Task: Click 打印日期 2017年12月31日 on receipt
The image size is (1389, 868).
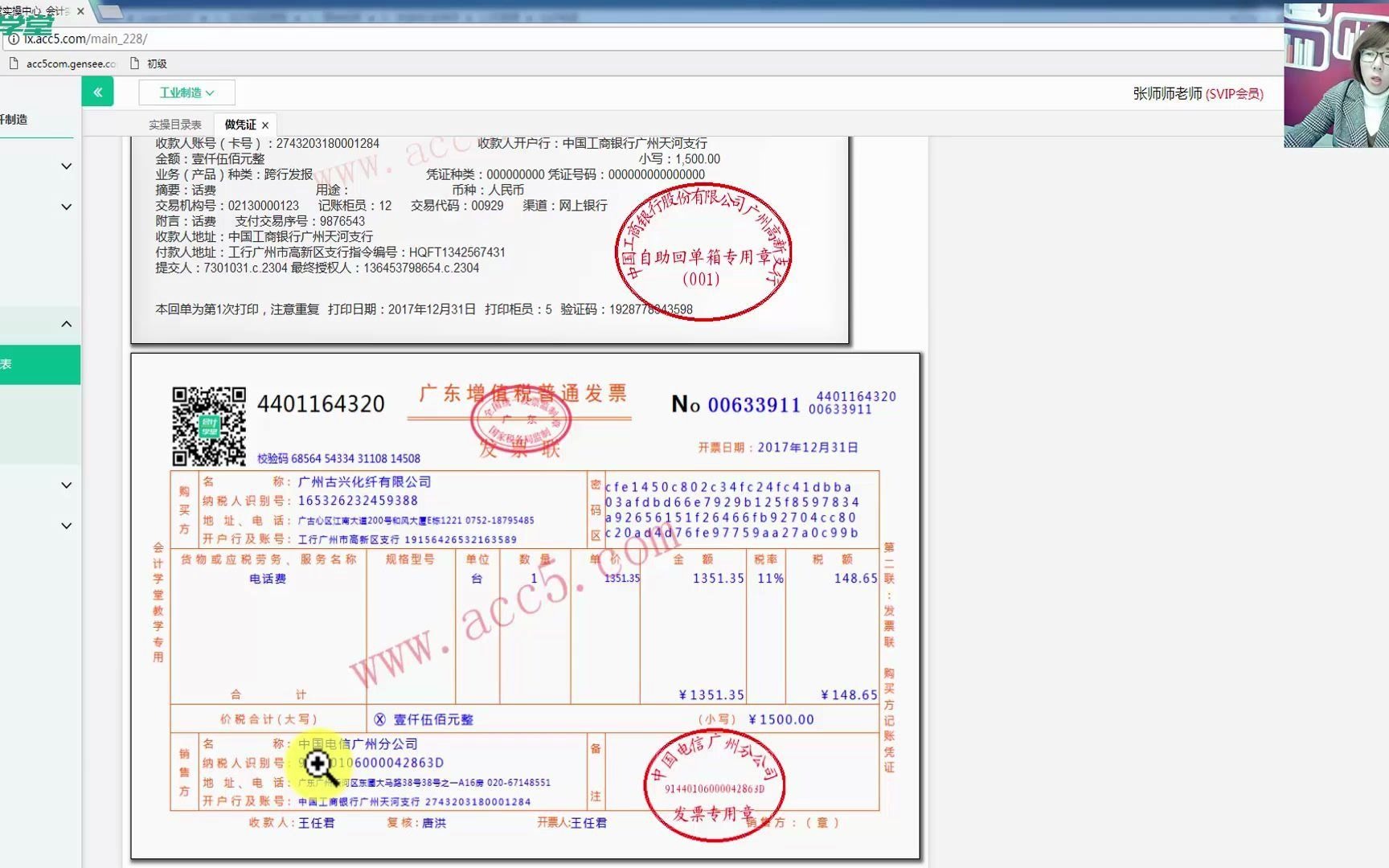Action: pyautogui.click(x=402, y=309)
